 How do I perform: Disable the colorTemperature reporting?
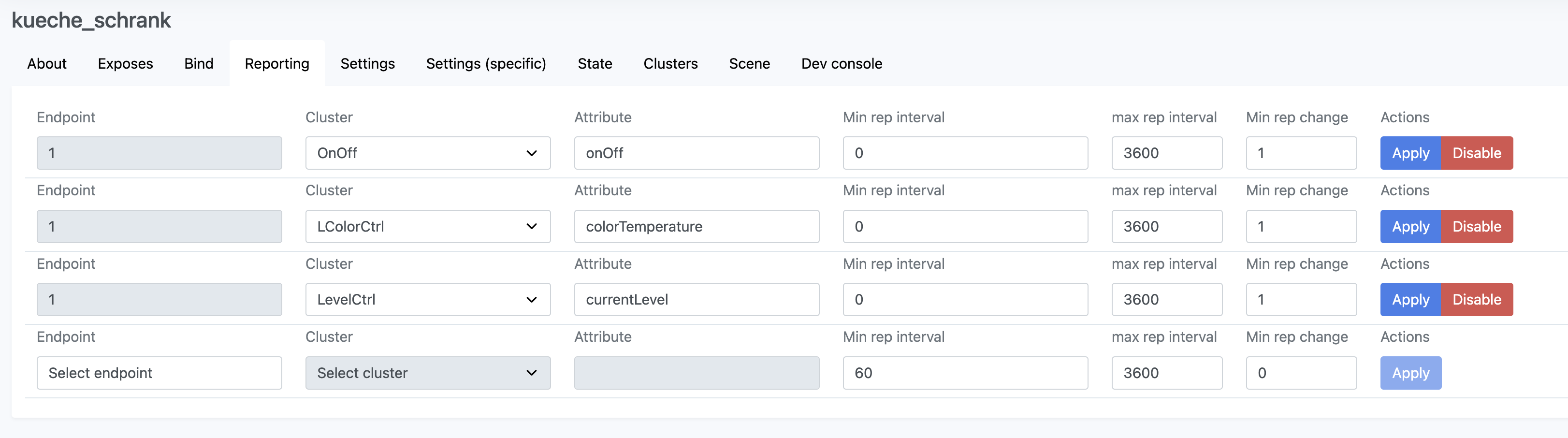[1476, 227]
